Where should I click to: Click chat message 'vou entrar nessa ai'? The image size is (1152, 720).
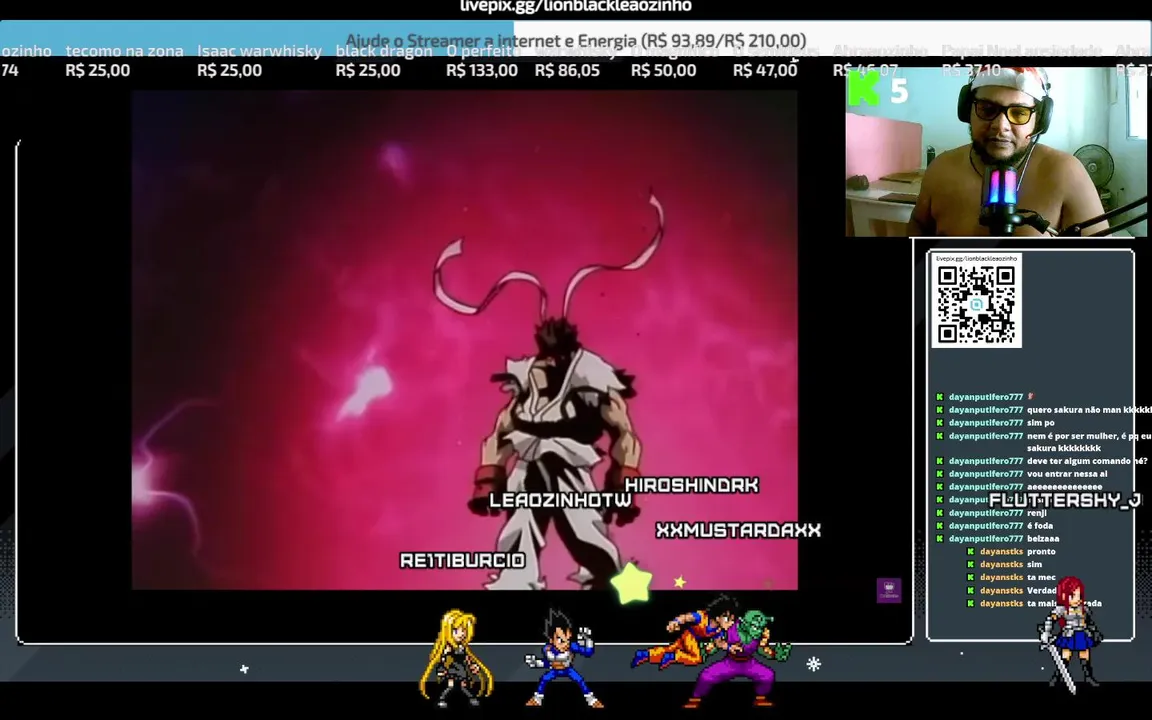point(1067,474)
